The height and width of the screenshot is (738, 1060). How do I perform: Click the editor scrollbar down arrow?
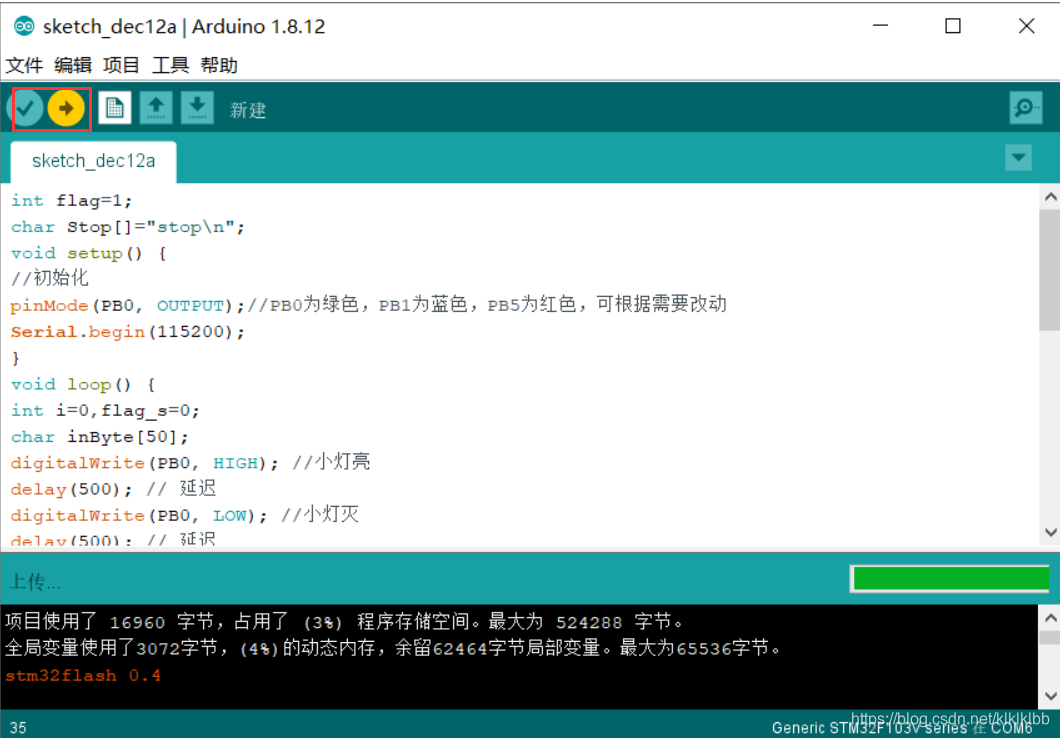(x=1050, y=533)
